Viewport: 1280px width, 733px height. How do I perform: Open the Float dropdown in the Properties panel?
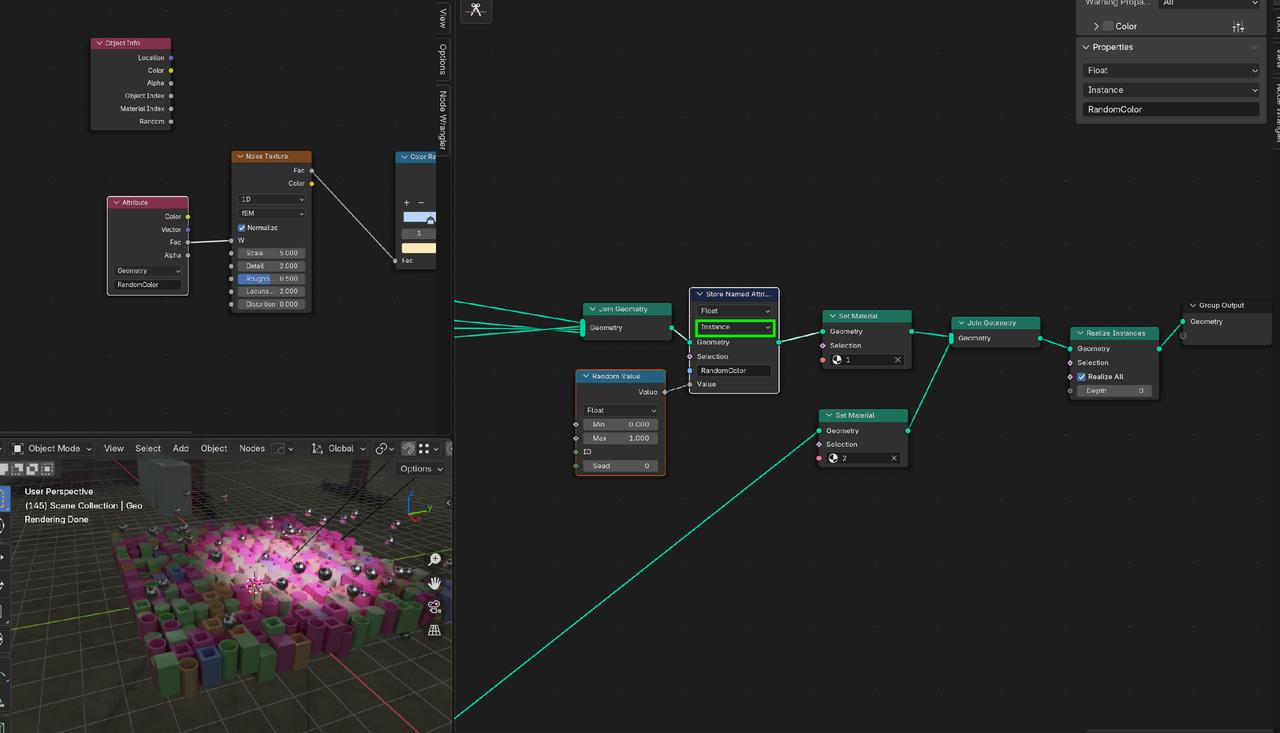1171,71
